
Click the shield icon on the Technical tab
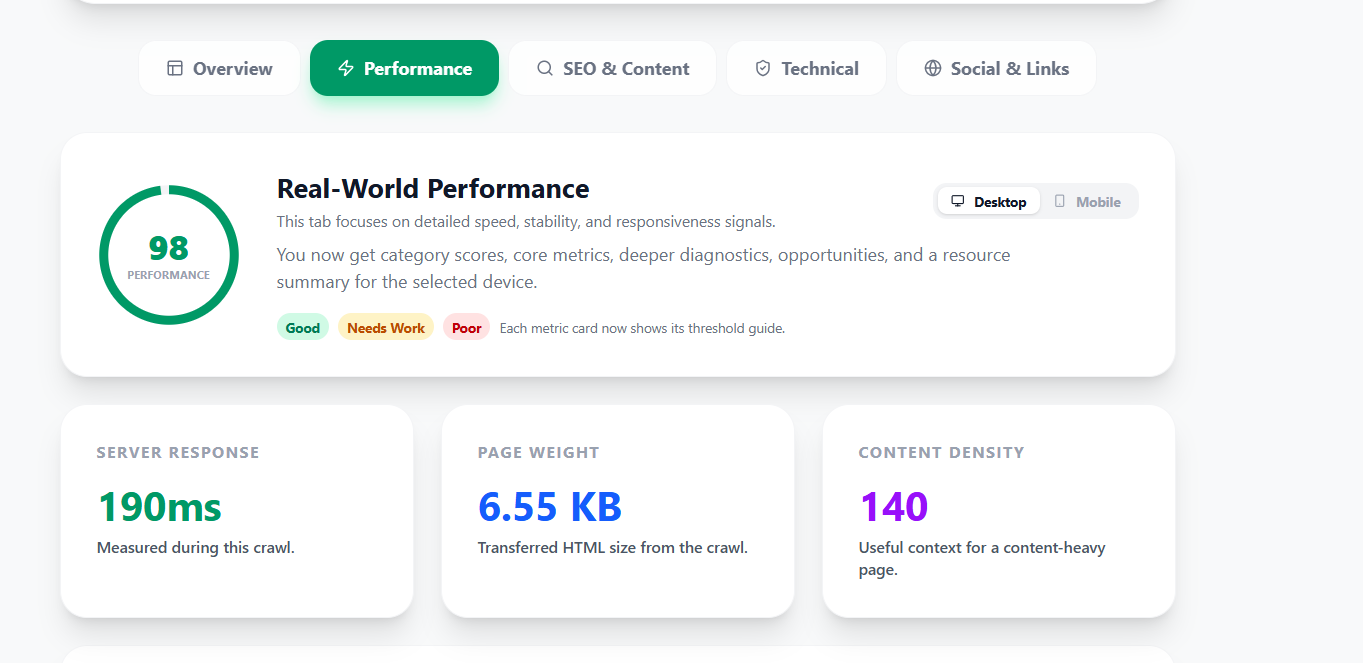(763, 68)
